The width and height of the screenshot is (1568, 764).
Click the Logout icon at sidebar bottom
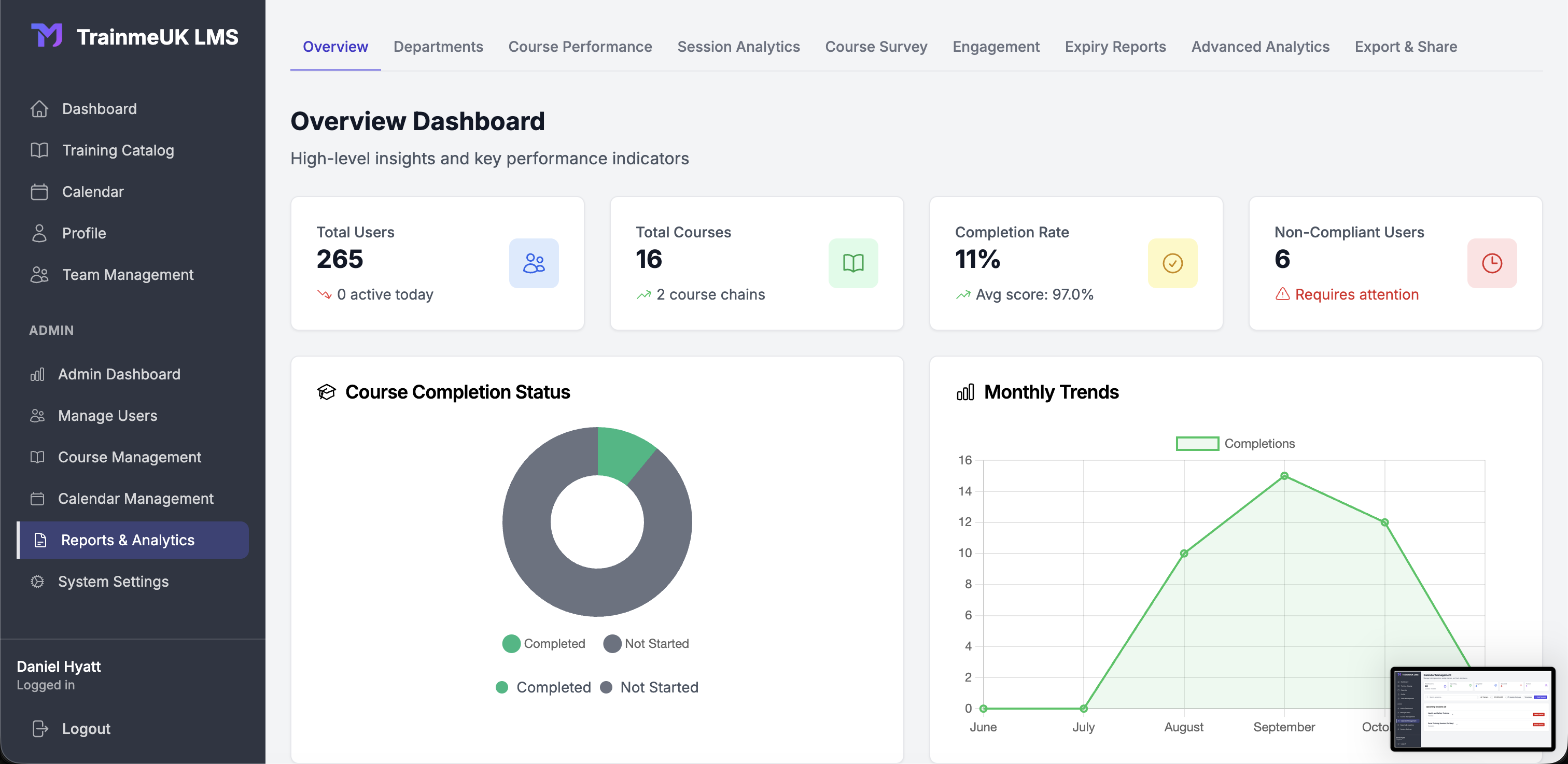pos(39,728)
